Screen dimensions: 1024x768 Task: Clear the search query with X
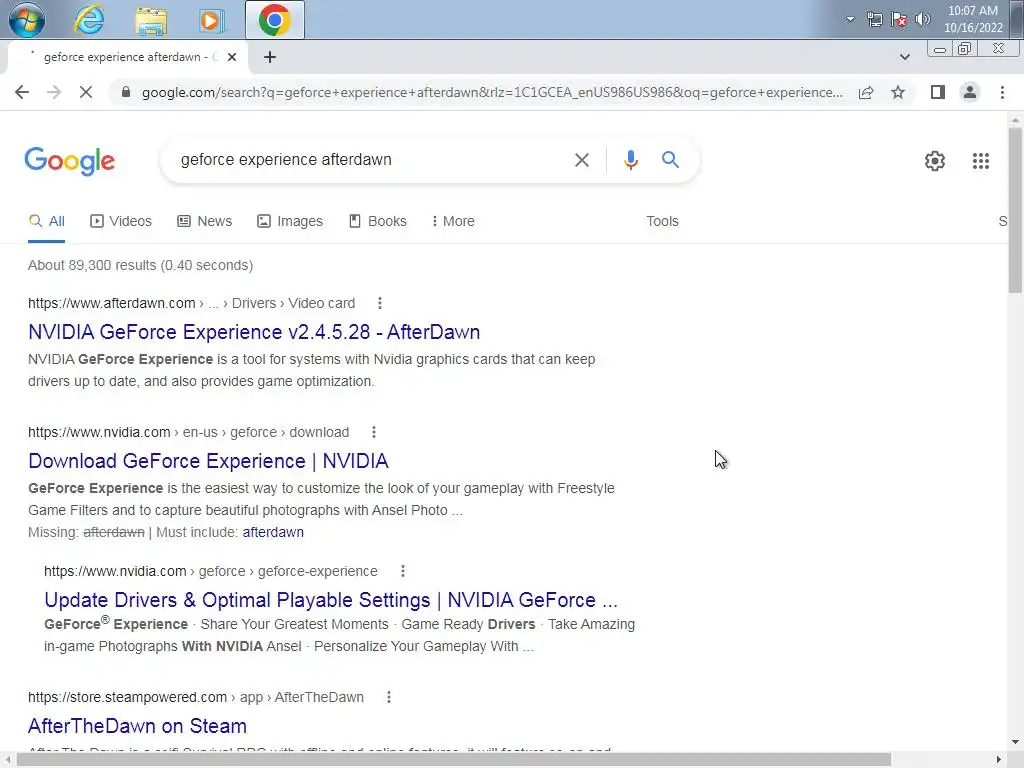pyautogui.click(x=581, y=160)
